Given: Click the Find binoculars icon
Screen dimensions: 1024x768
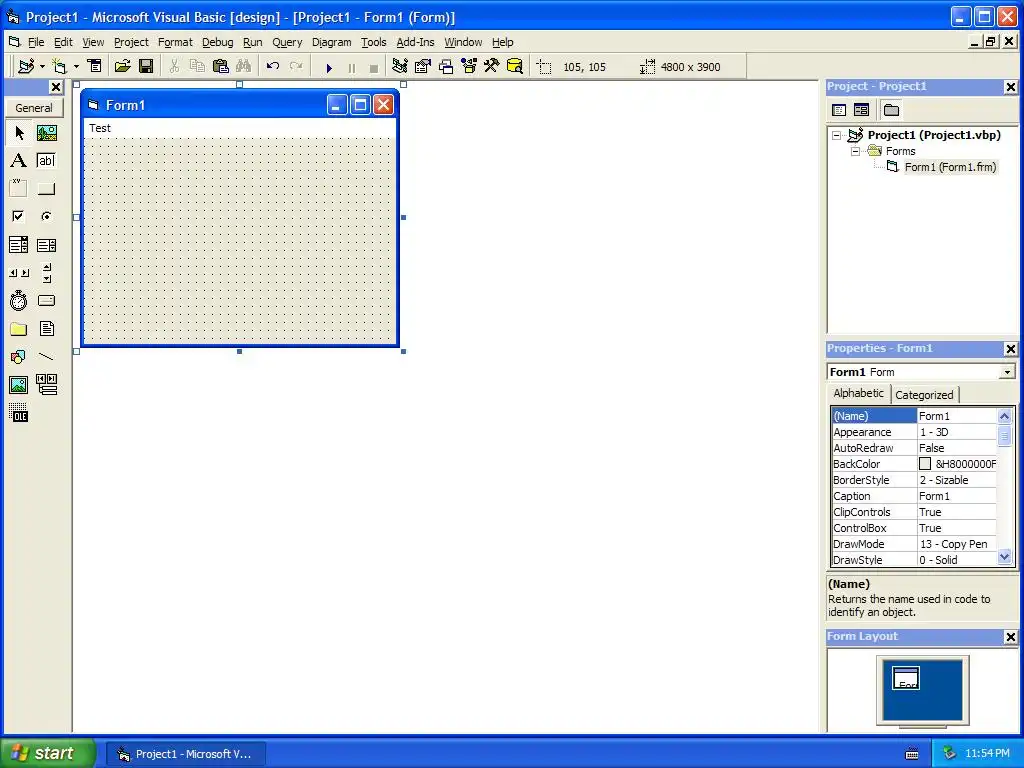Looking at the screenshot, I should click(244, 67).
